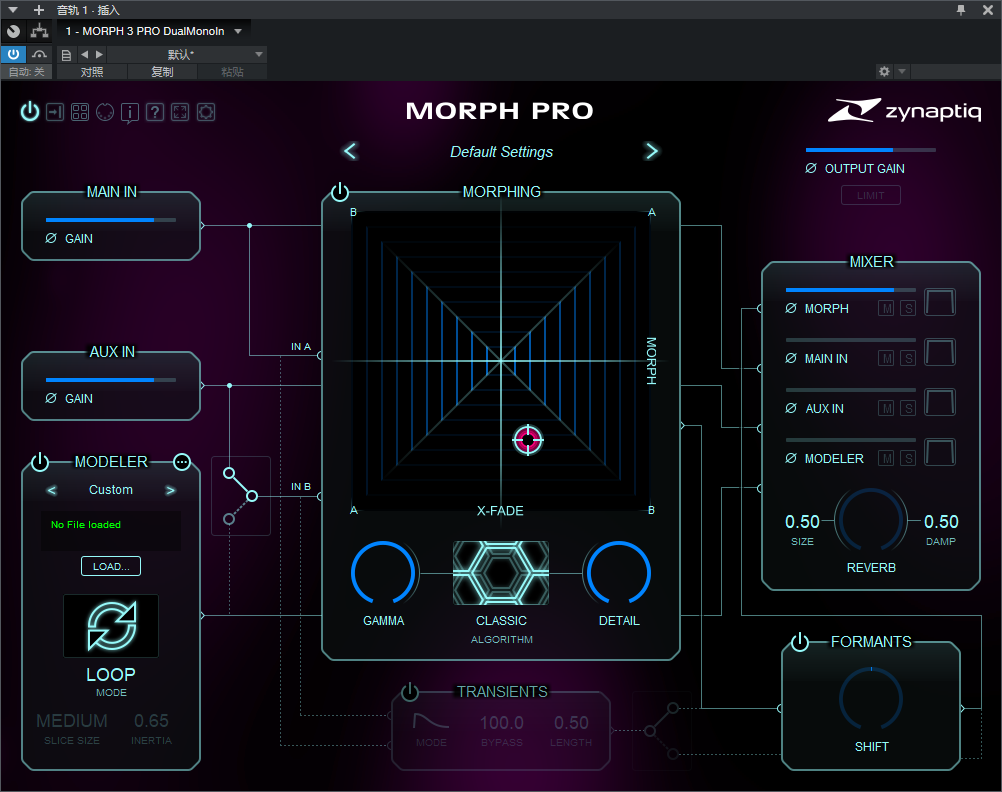Click the resize window icon in toolbar
The image size is (1002, 792).
pyautogui.click(x=180, y=113)
